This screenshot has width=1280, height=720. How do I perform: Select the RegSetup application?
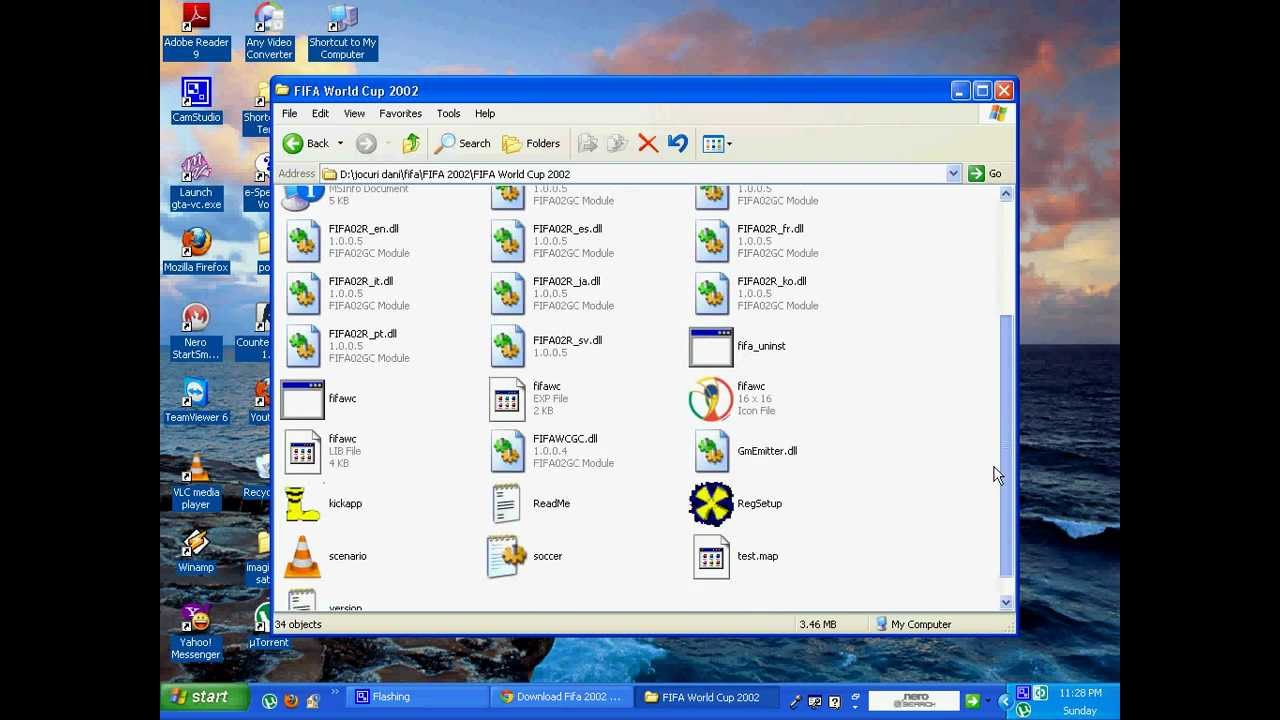pos(737,504)
